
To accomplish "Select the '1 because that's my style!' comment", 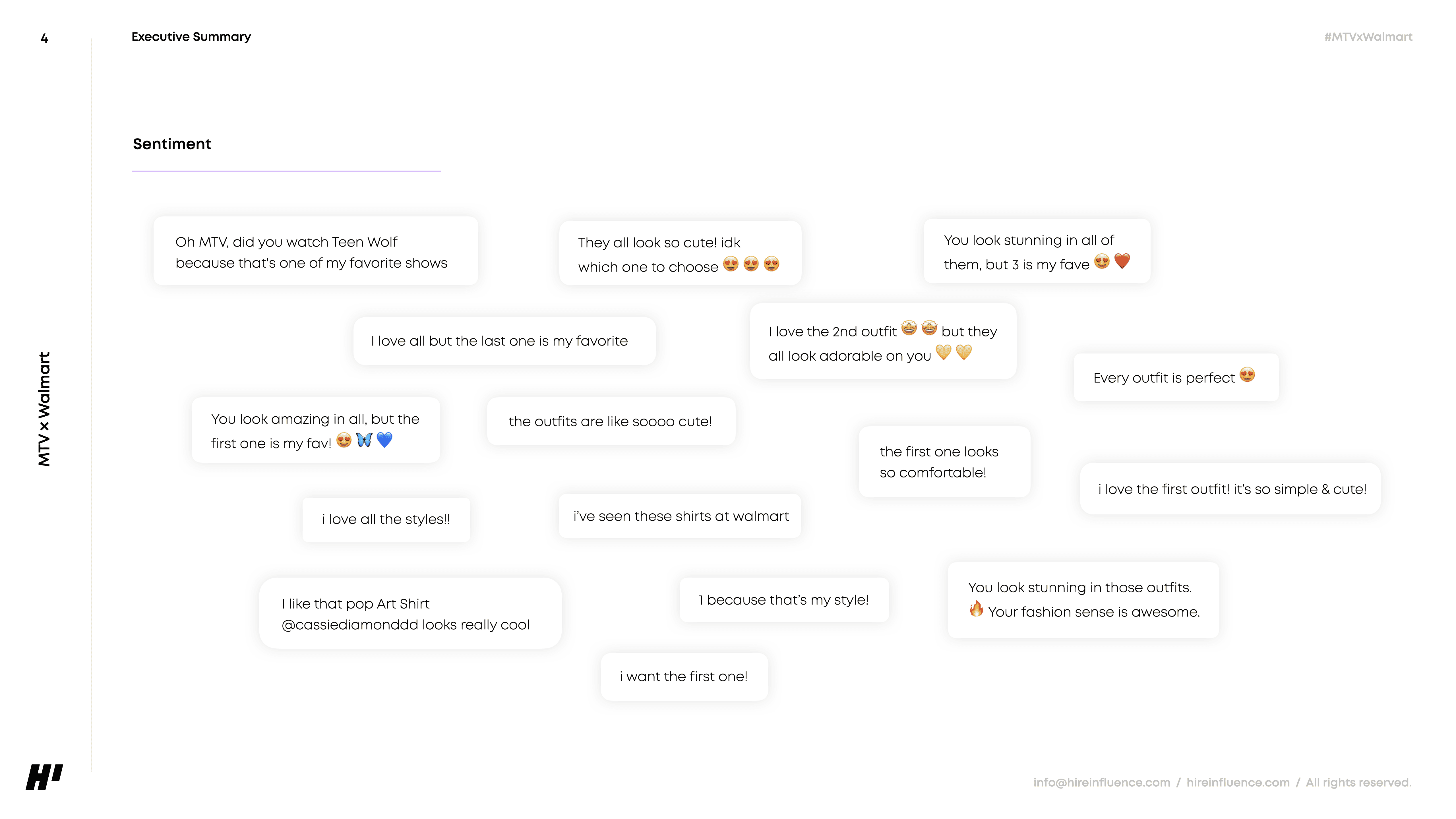I will point(784,600).
